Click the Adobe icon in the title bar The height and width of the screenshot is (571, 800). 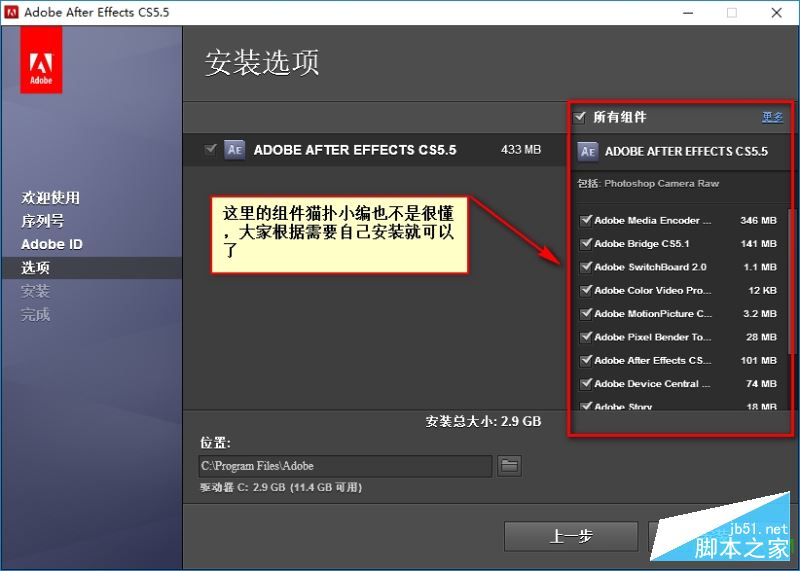pyautogui.click(x=11, y=12)
